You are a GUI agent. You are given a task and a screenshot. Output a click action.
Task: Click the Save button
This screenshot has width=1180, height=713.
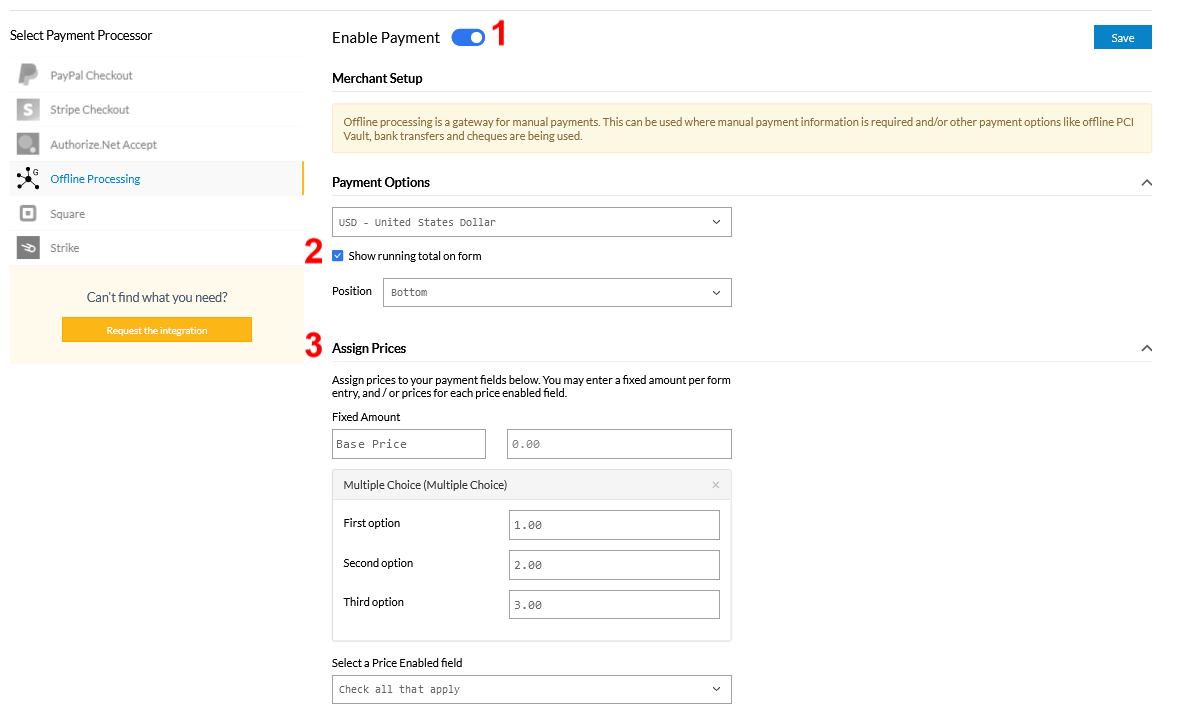tap(1122, 38)
